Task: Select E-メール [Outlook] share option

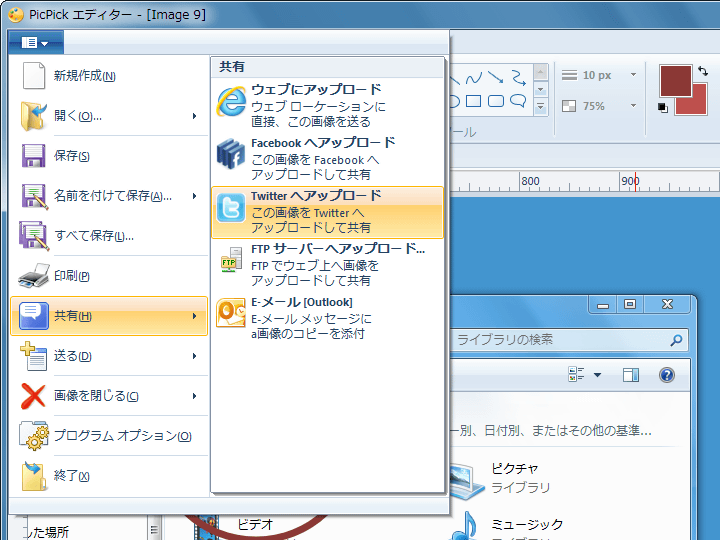Action: (327, 318)
